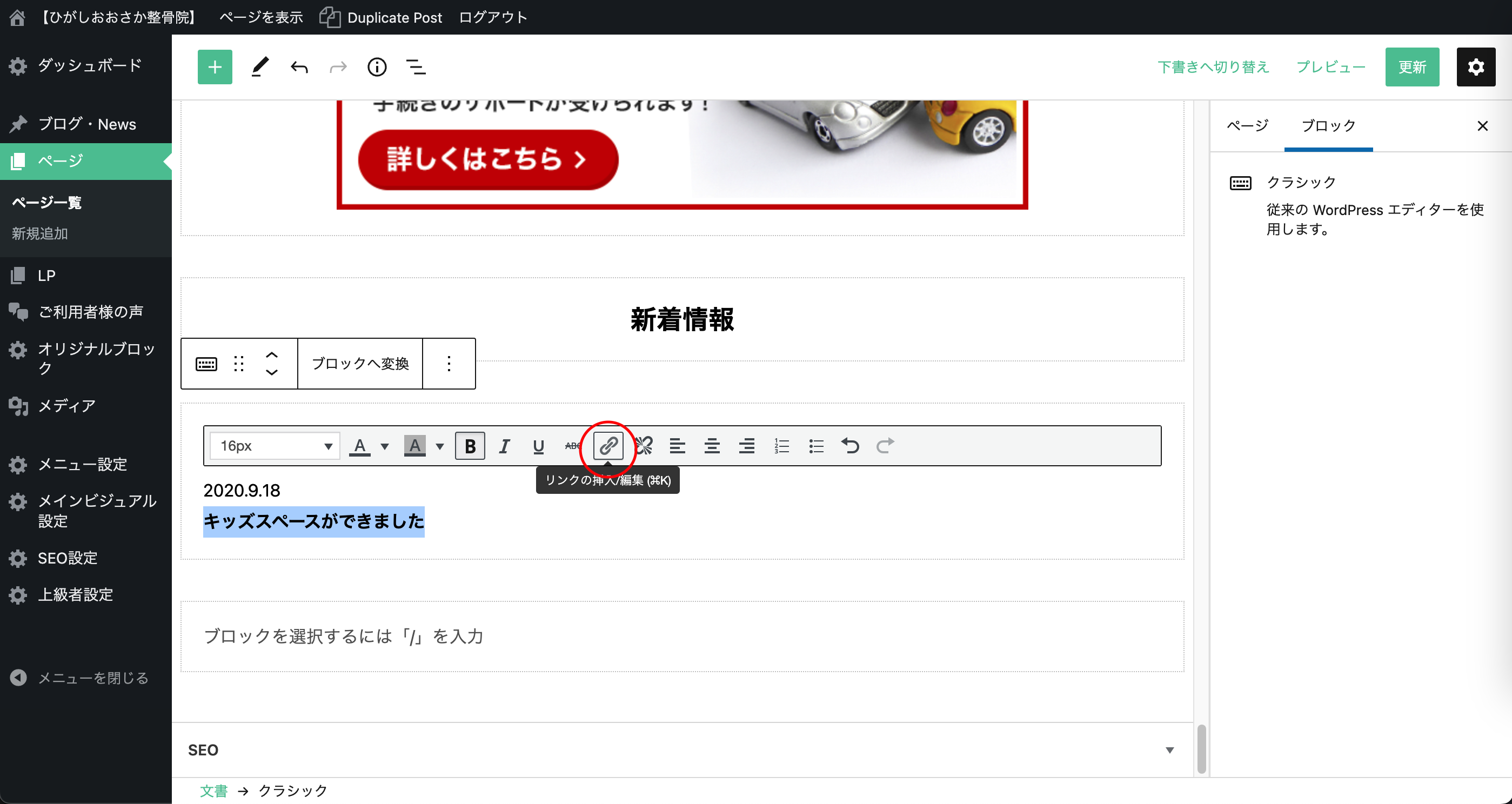Apply the background color swatch button
1512x804 pixels.
pos(414,445)
